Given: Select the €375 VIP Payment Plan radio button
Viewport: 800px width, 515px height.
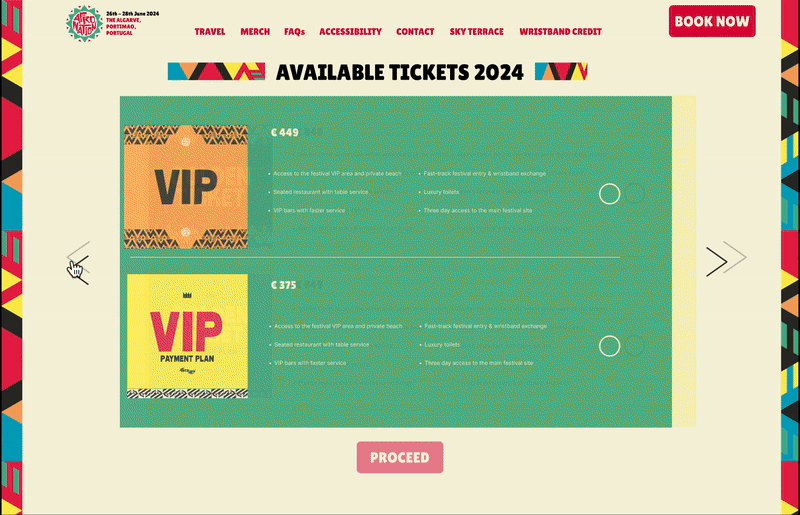Looking at the screenshot, I should [x=609, y=346].
